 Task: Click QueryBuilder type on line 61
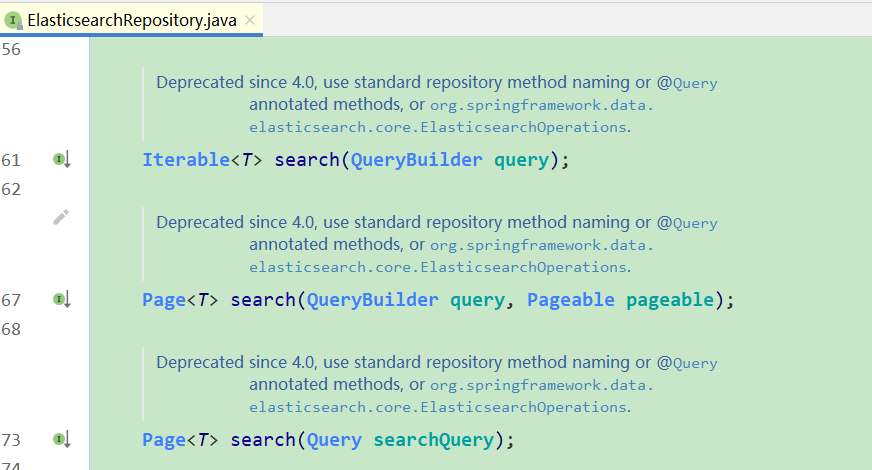click(417, 160)
